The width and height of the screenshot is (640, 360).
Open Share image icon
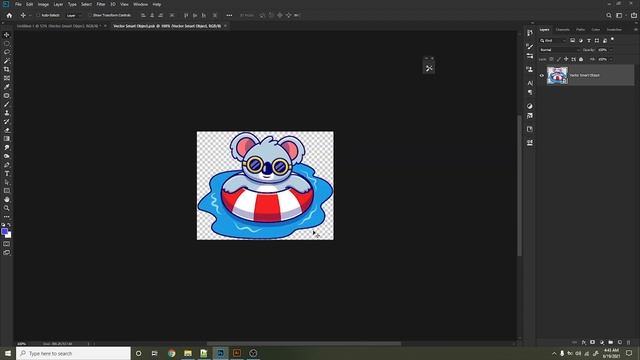[634, 16]
